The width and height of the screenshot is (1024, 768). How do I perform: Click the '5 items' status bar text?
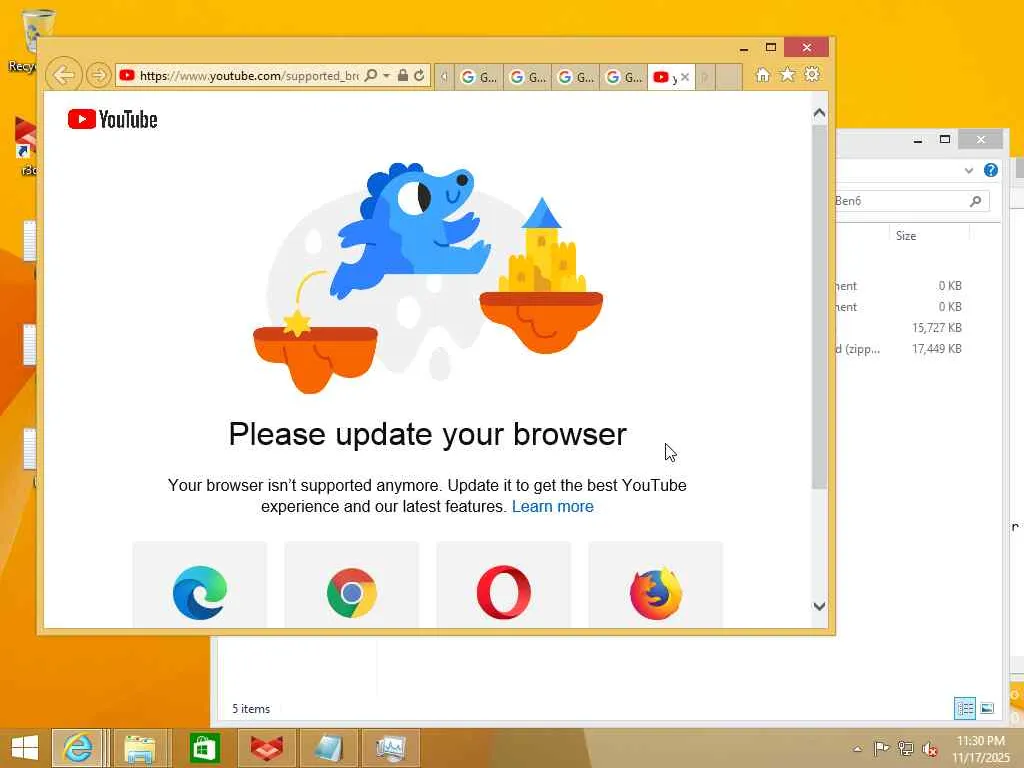251,709
